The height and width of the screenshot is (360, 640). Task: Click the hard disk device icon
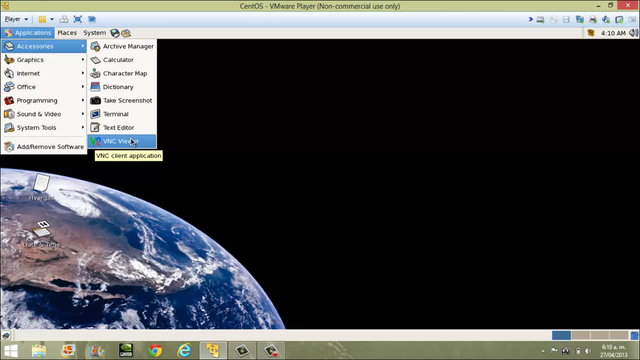[540, 19]
